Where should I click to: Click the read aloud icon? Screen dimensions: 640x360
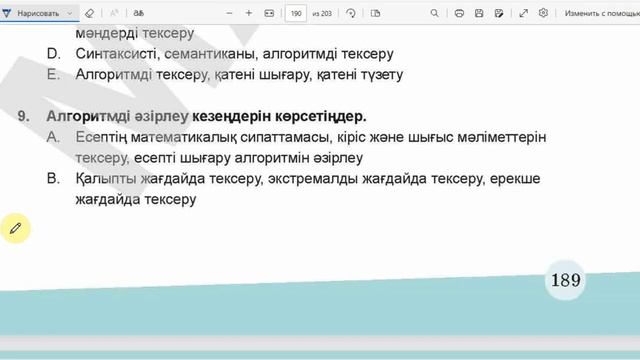coord(114,13)
